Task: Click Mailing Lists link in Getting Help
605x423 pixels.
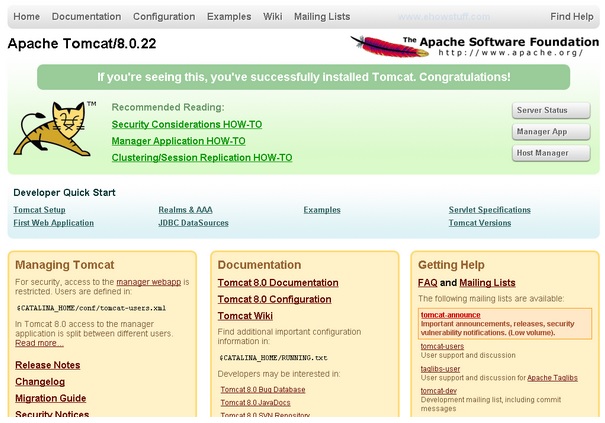Action: [x=487, y=283]
